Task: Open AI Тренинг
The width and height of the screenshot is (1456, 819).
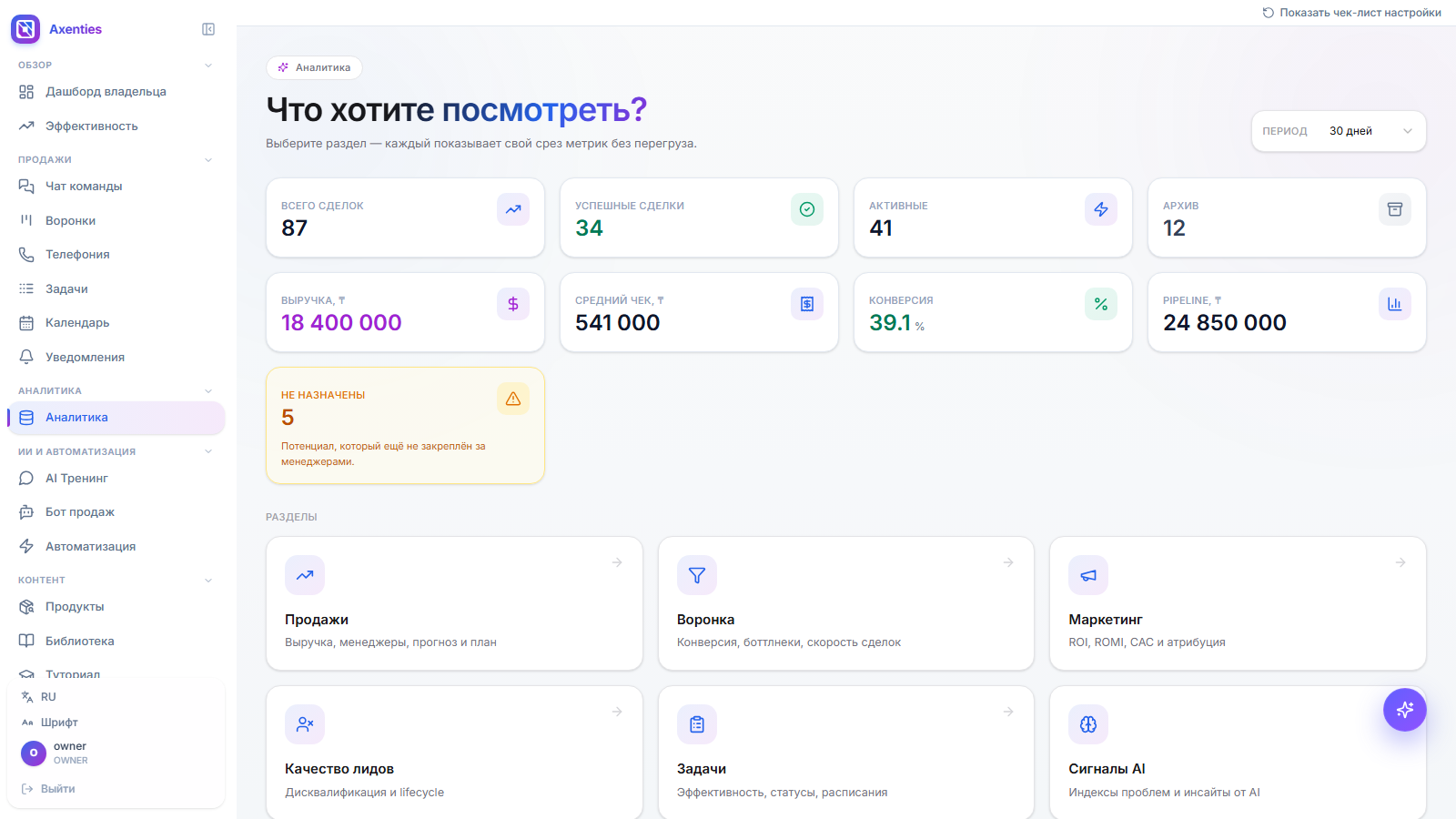Action: click(116, 479)
